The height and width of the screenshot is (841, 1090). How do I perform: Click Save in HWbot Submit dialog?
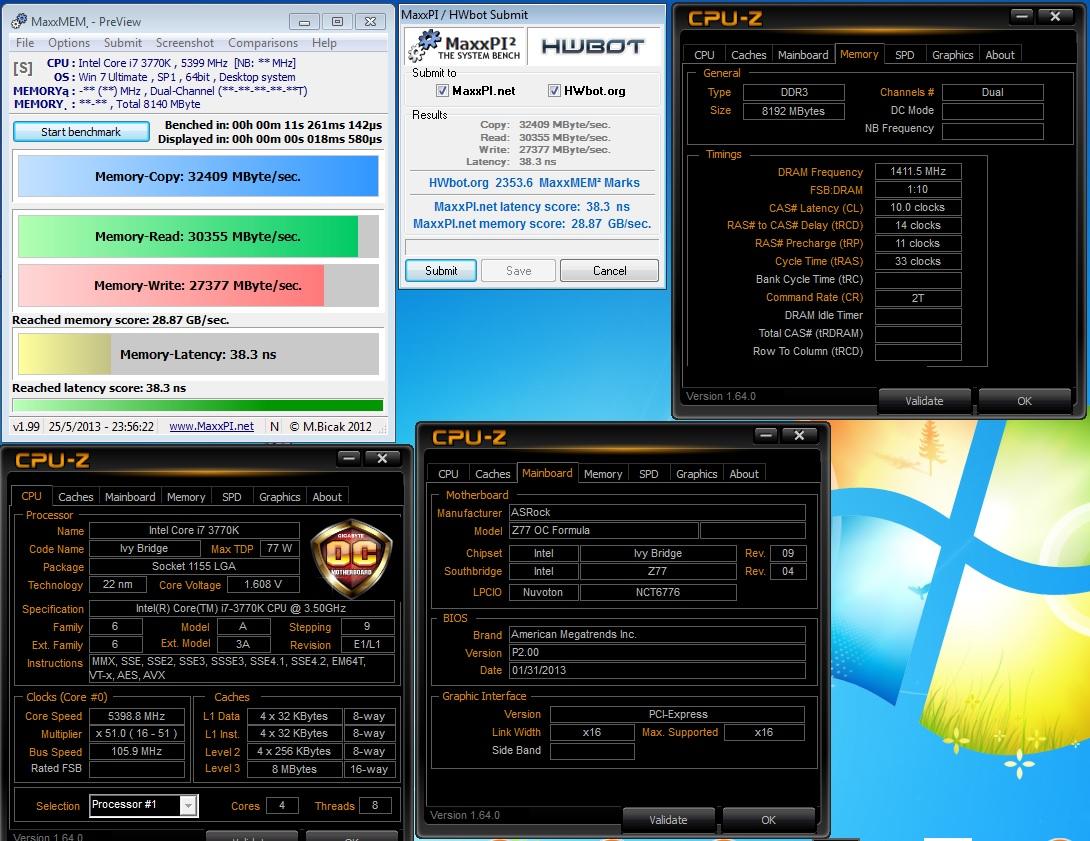518,270
